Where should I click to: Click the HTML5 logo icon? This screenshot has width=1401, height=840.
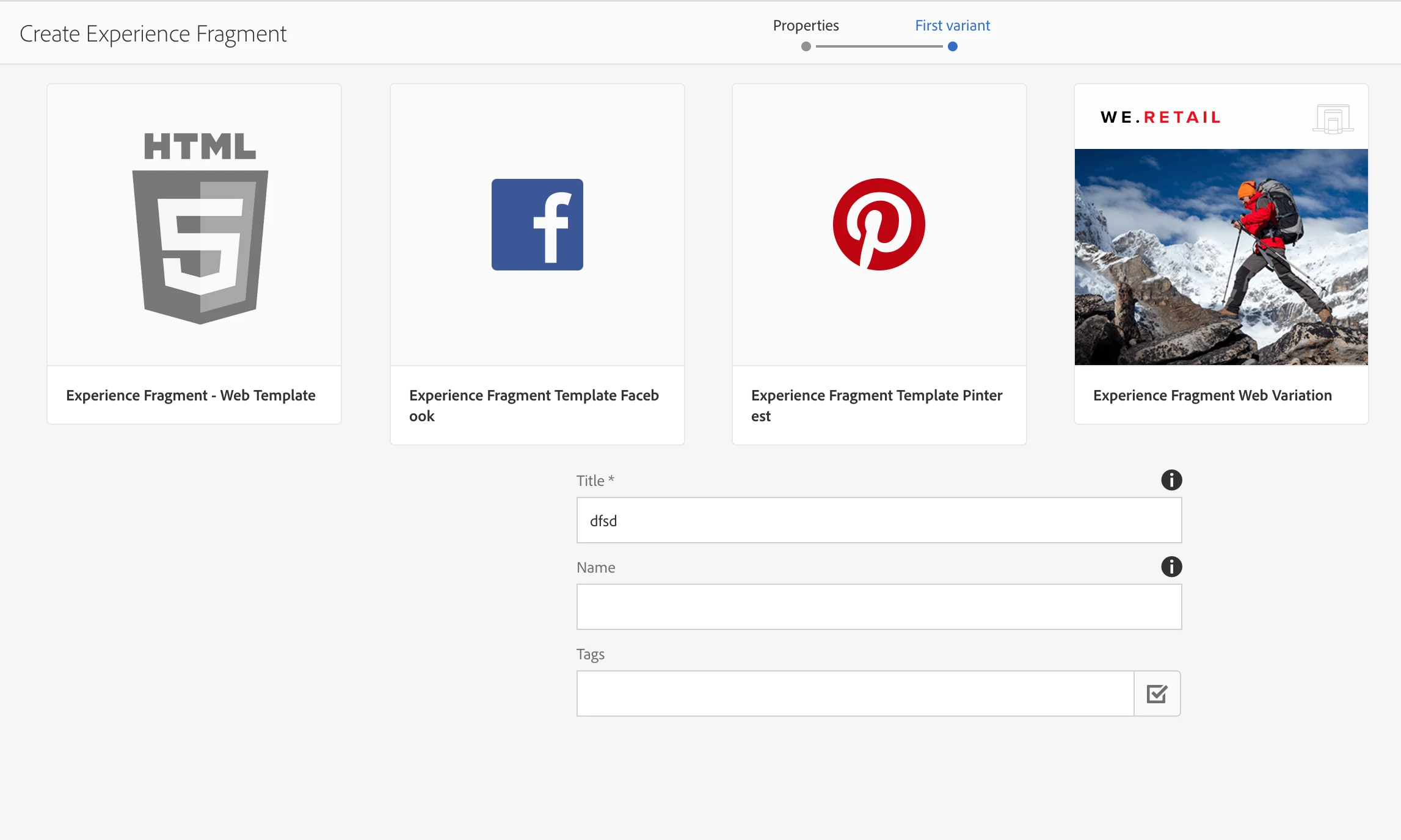pos(200,228)
